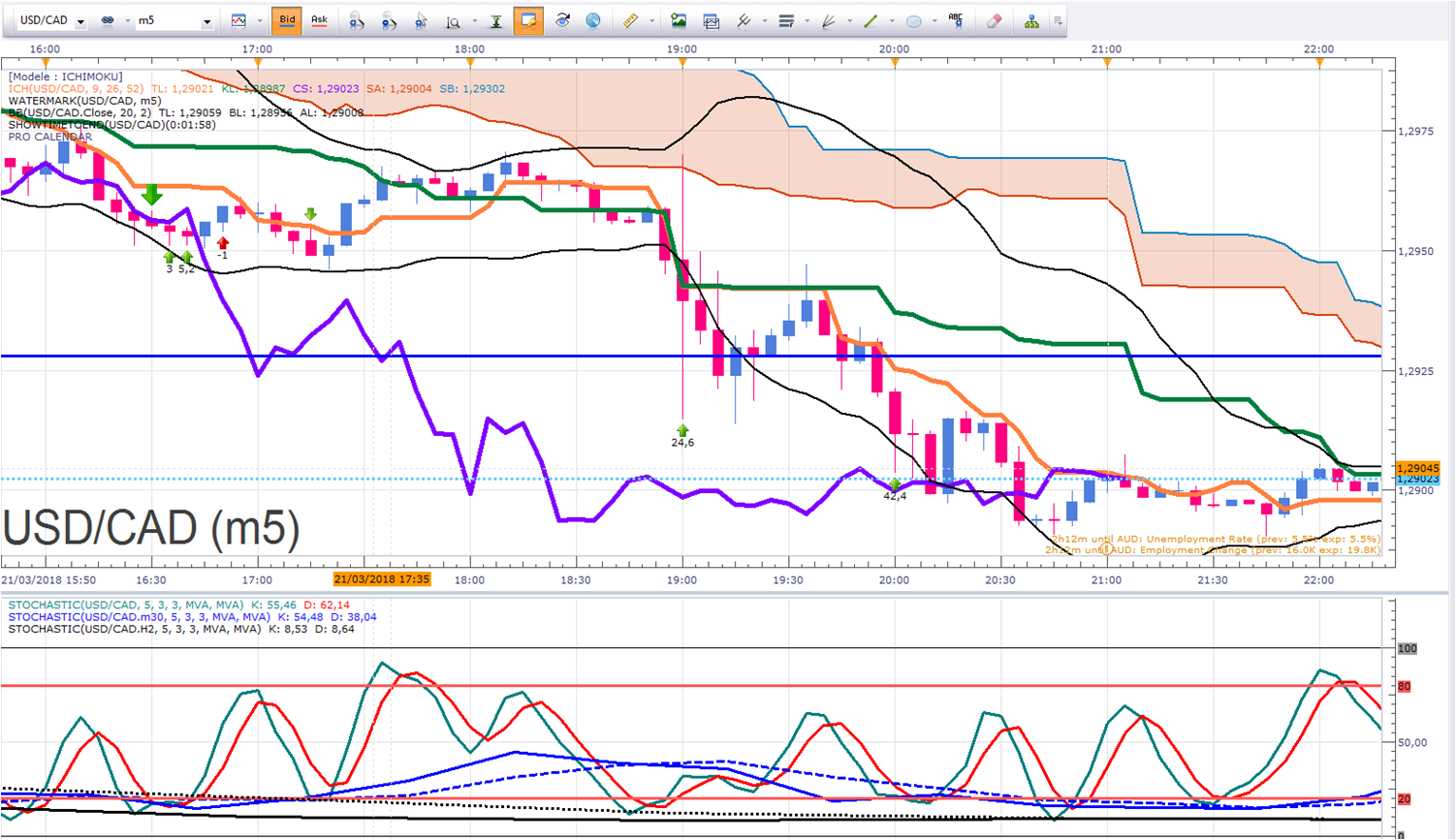The image size is (1456, 840).
Task: Click the green network hierarchy icon
Action: pyautogui.click(x=1031, y=20)
